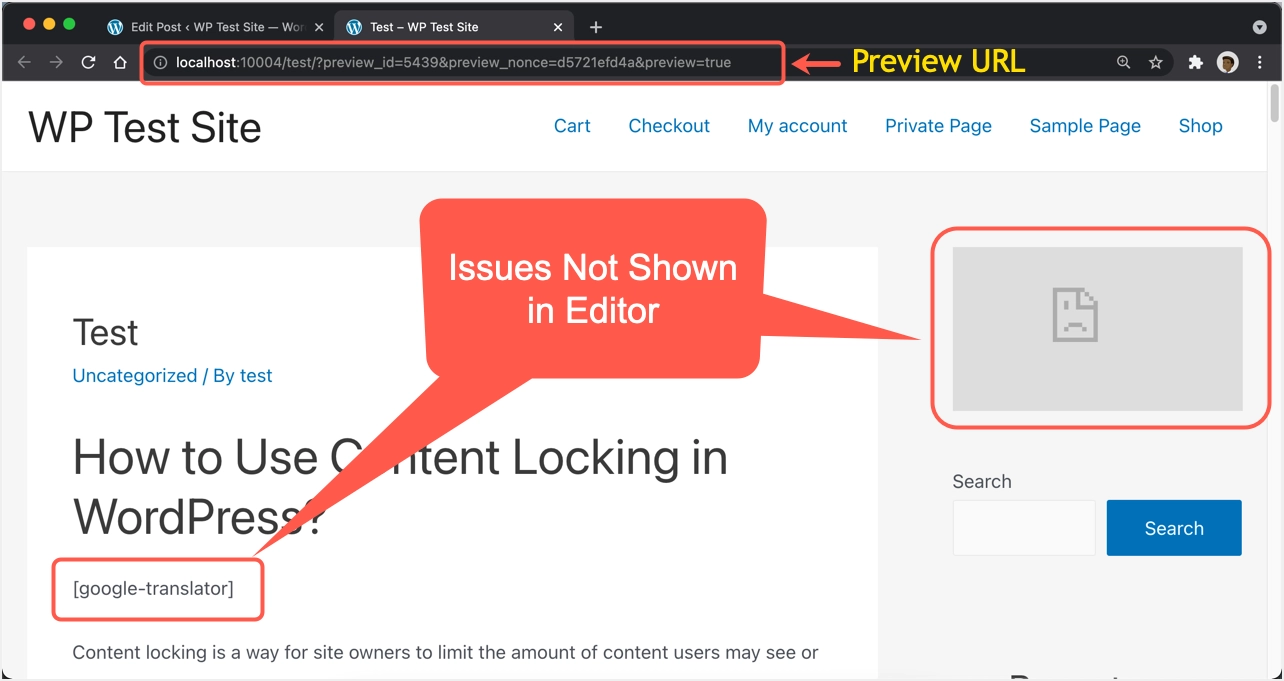The image size is (1284, 681).
Task: Open a new browser tab
Action: point(596,27)
